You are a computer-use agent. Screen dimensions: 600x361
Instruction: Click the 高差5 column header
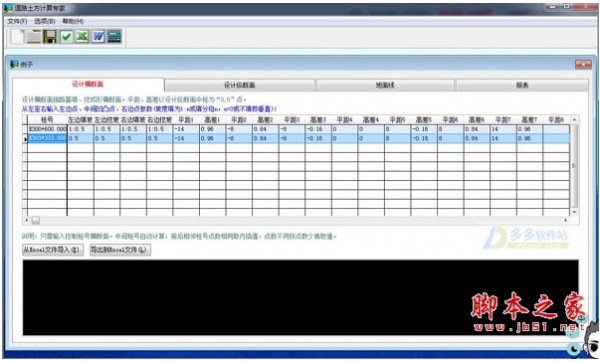coord(424,120)
